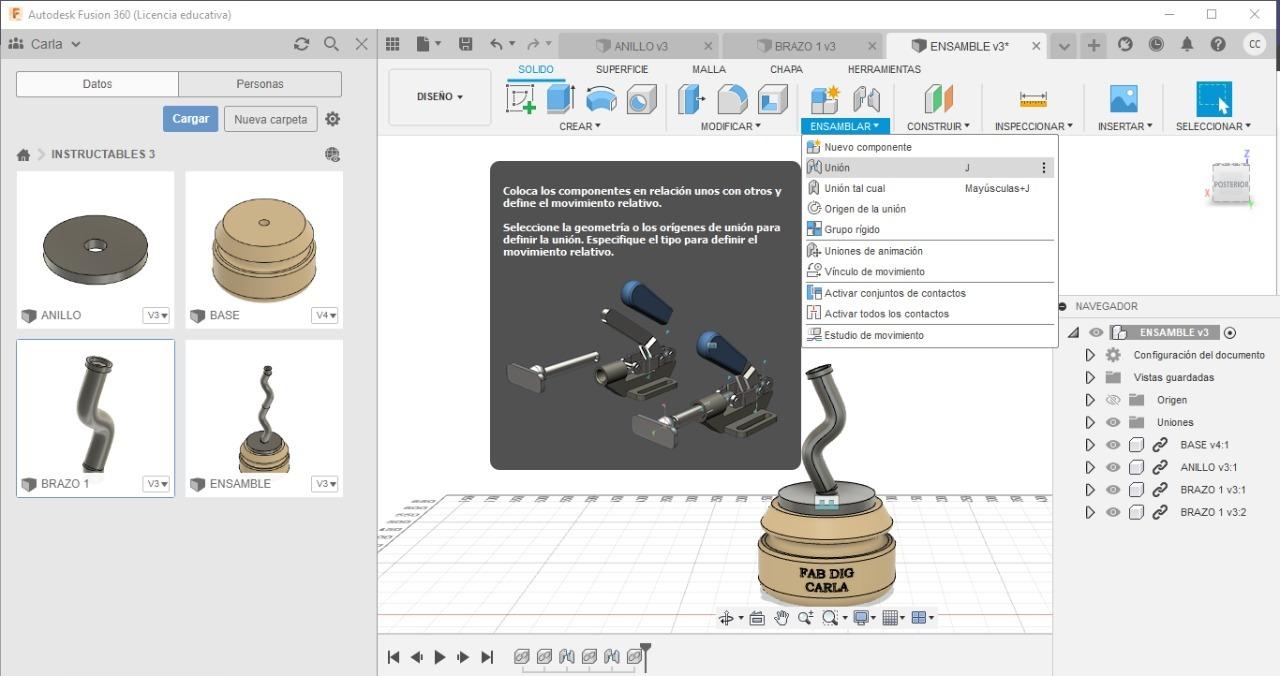
Task: Open the INSPECCIONAR dropdown menu
Action: [1033, 126]
